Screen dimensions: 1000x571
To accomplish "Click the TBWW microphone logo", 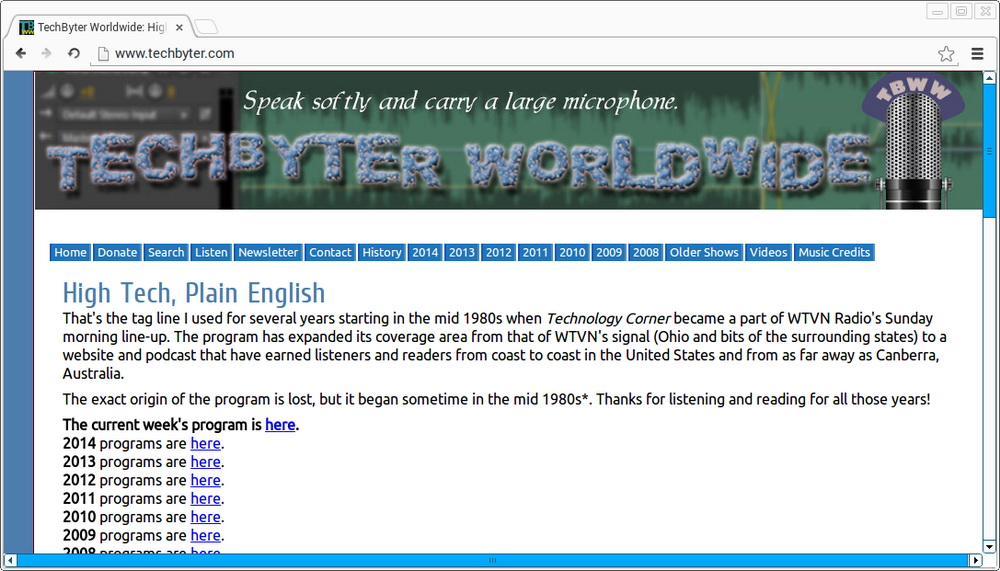I will (913, 142).
